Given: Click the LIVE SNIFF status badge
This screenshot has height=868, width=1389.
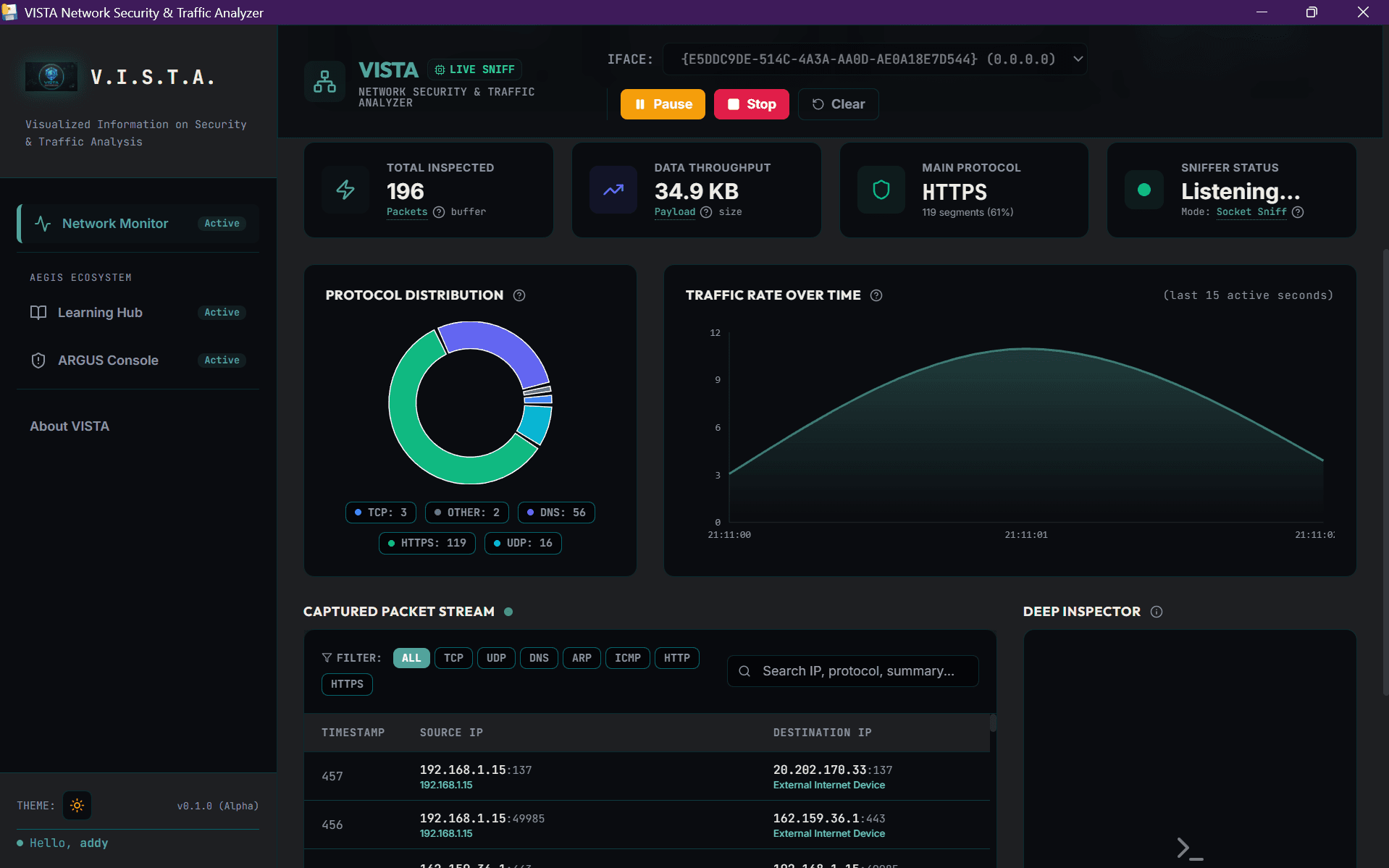Looking at the screenshot, I should (x=474, y=69).
